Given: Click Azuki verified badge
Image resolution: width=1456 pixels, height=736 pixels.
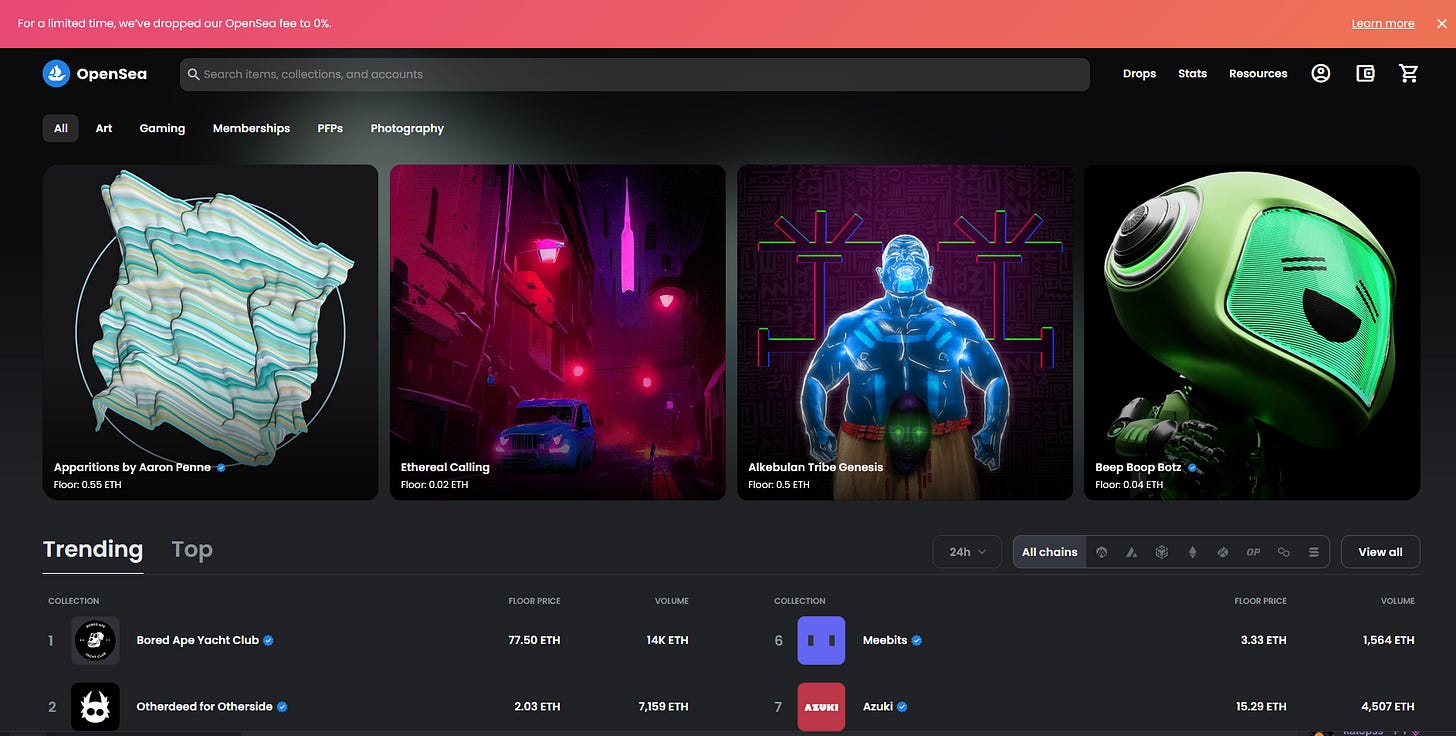Looking at the screenshot, I should click(902, 706).
